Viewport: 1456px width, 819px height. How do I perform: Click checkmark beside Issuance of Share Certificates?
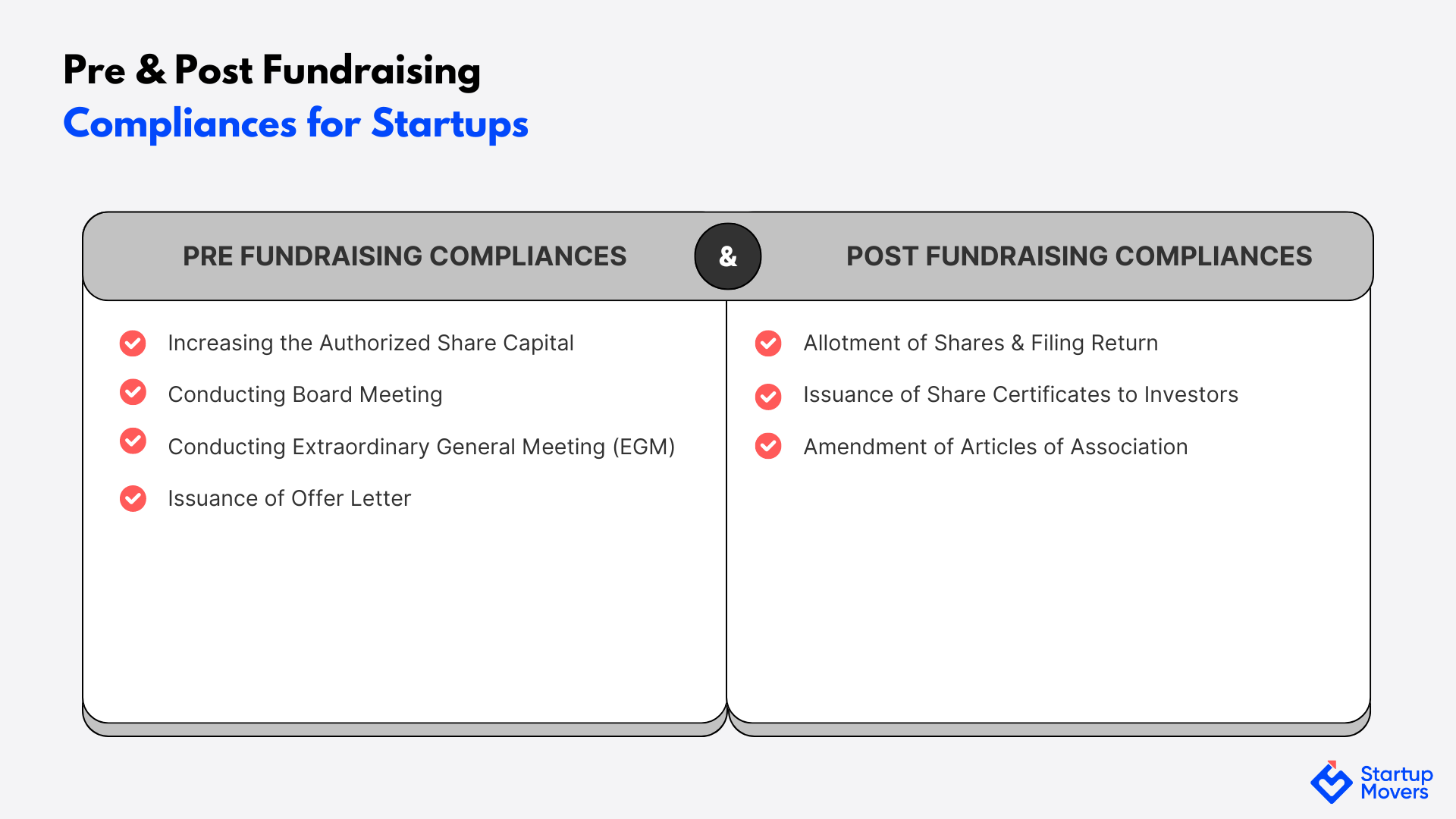tap(768, 396)
